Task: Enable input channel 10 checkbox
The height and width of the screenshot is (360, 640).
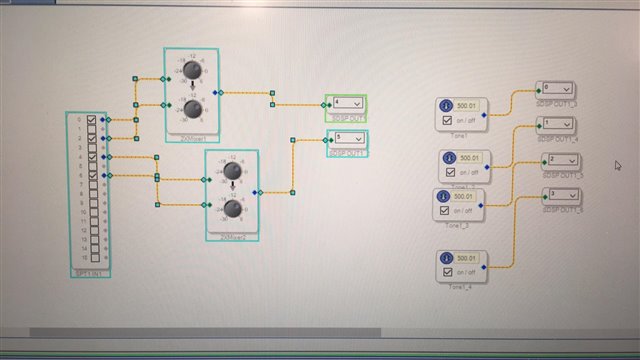Action: [94, 212]
